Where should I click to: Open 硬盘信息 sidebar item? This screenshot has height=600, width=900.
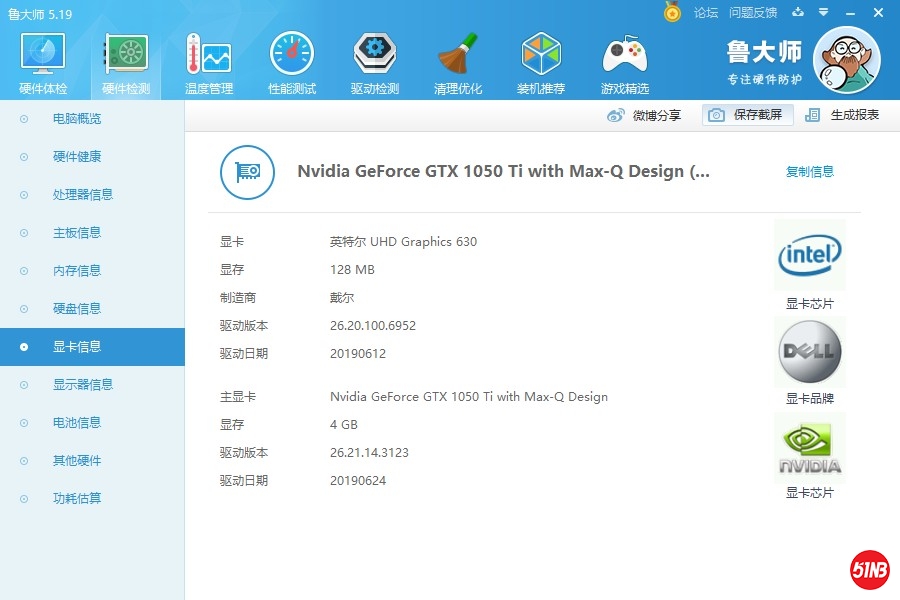click(x=77, y=309)
